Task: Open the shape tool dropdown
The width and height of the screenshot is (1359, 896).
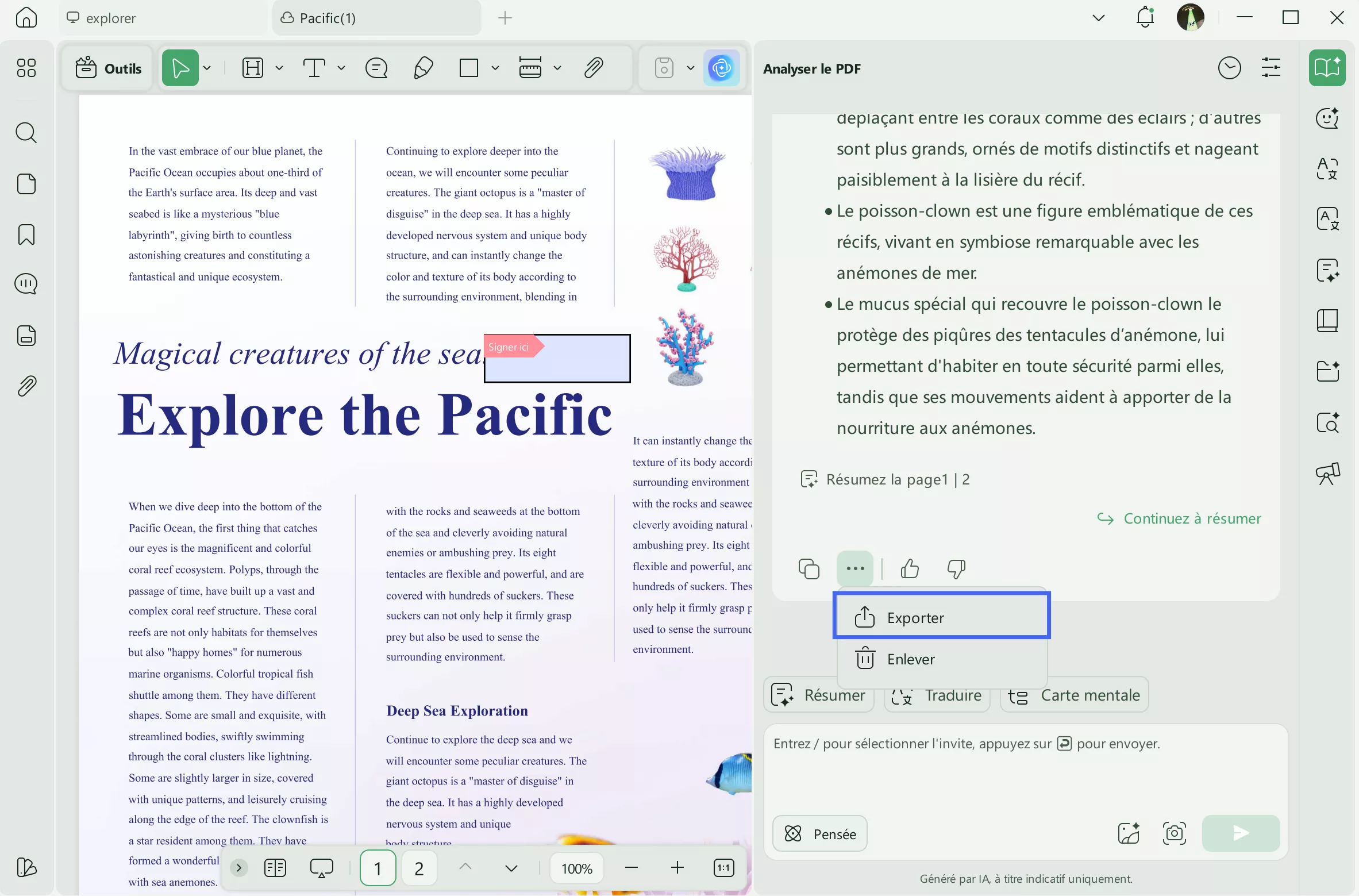Action: 494,68
